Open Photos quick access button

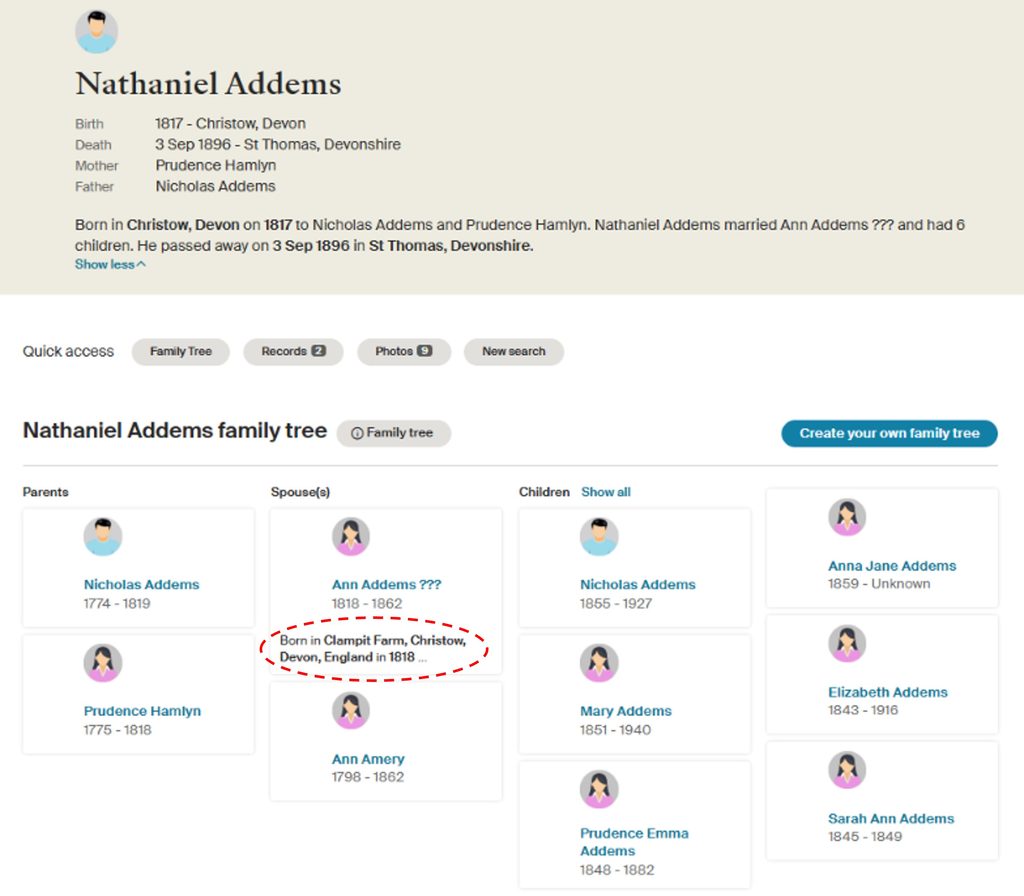coord(404,351)
